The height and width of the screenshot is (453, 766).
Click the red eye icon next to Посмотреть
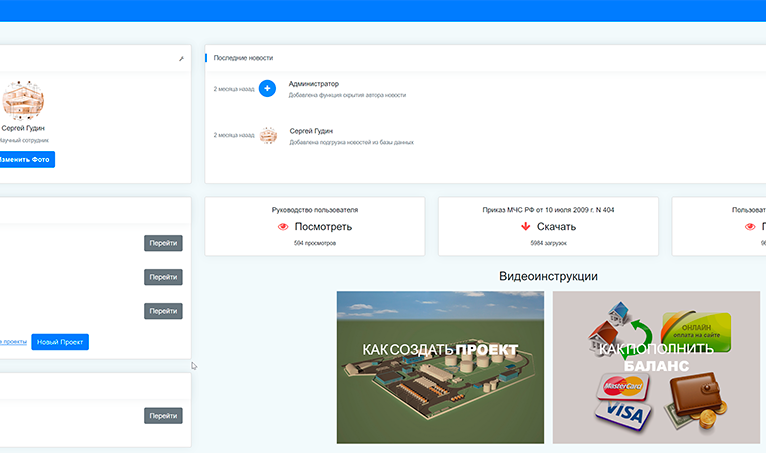coord(283,227)
